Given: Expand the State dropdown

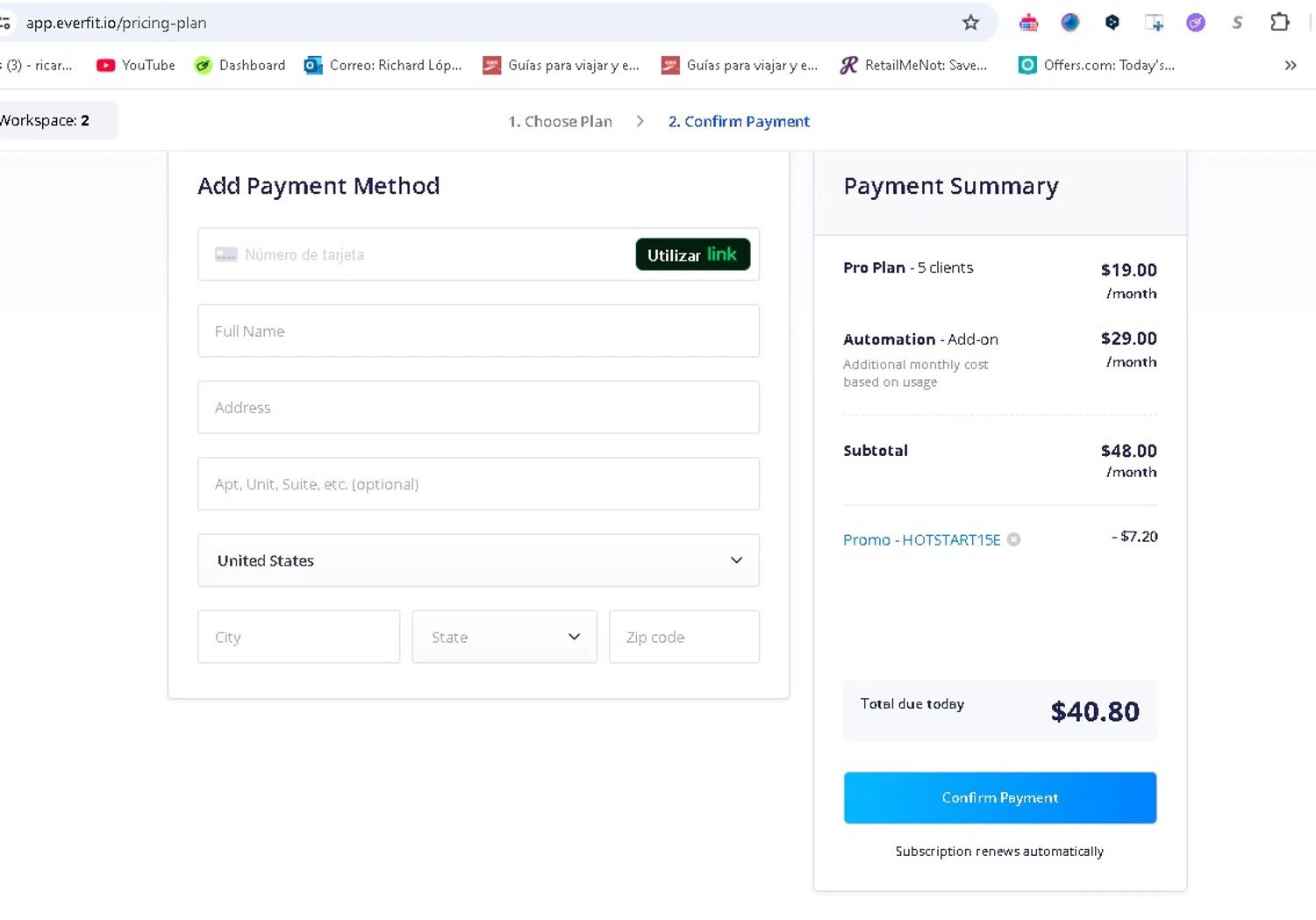Looking at the screenshot, I should 504,637.
